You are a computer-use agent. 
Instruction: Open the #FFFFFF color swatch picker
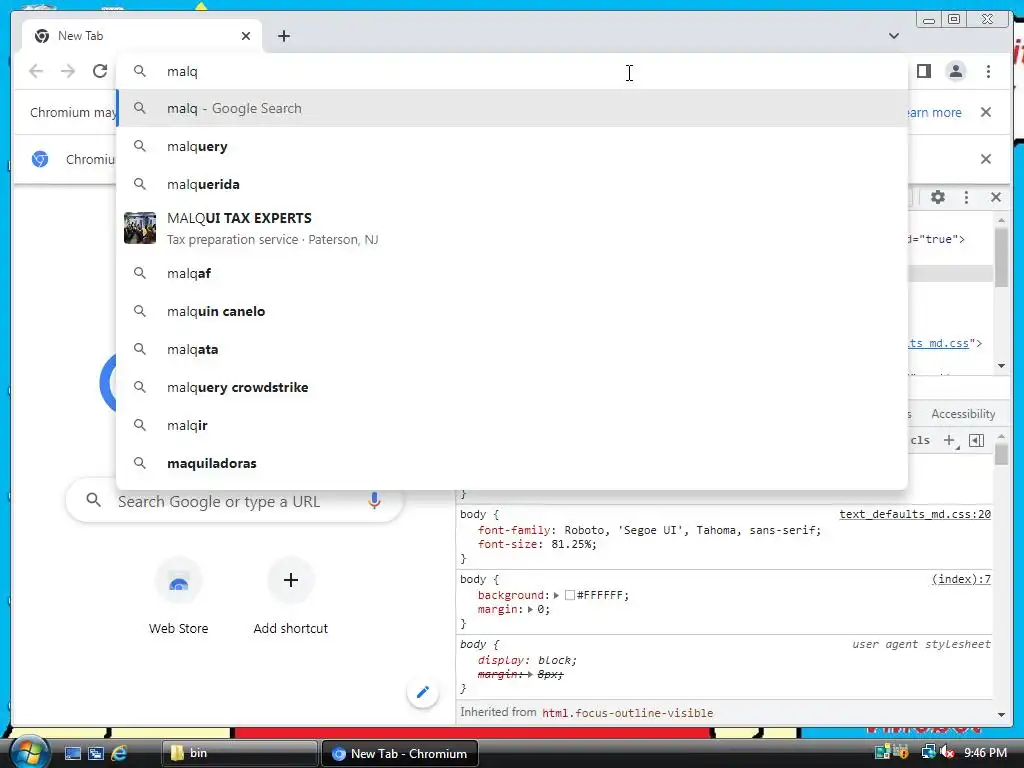tap(570, 595)
